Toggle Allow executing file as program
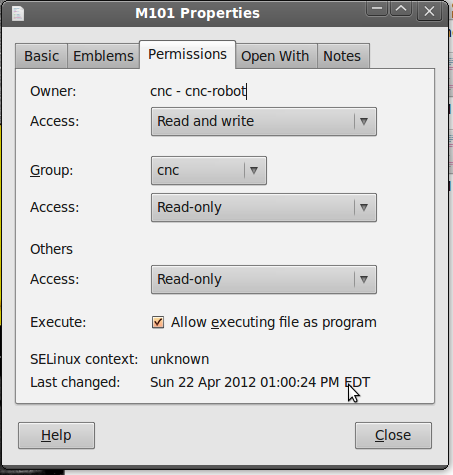The height and width of the screenshot is (475, 453). coord(158,322)
